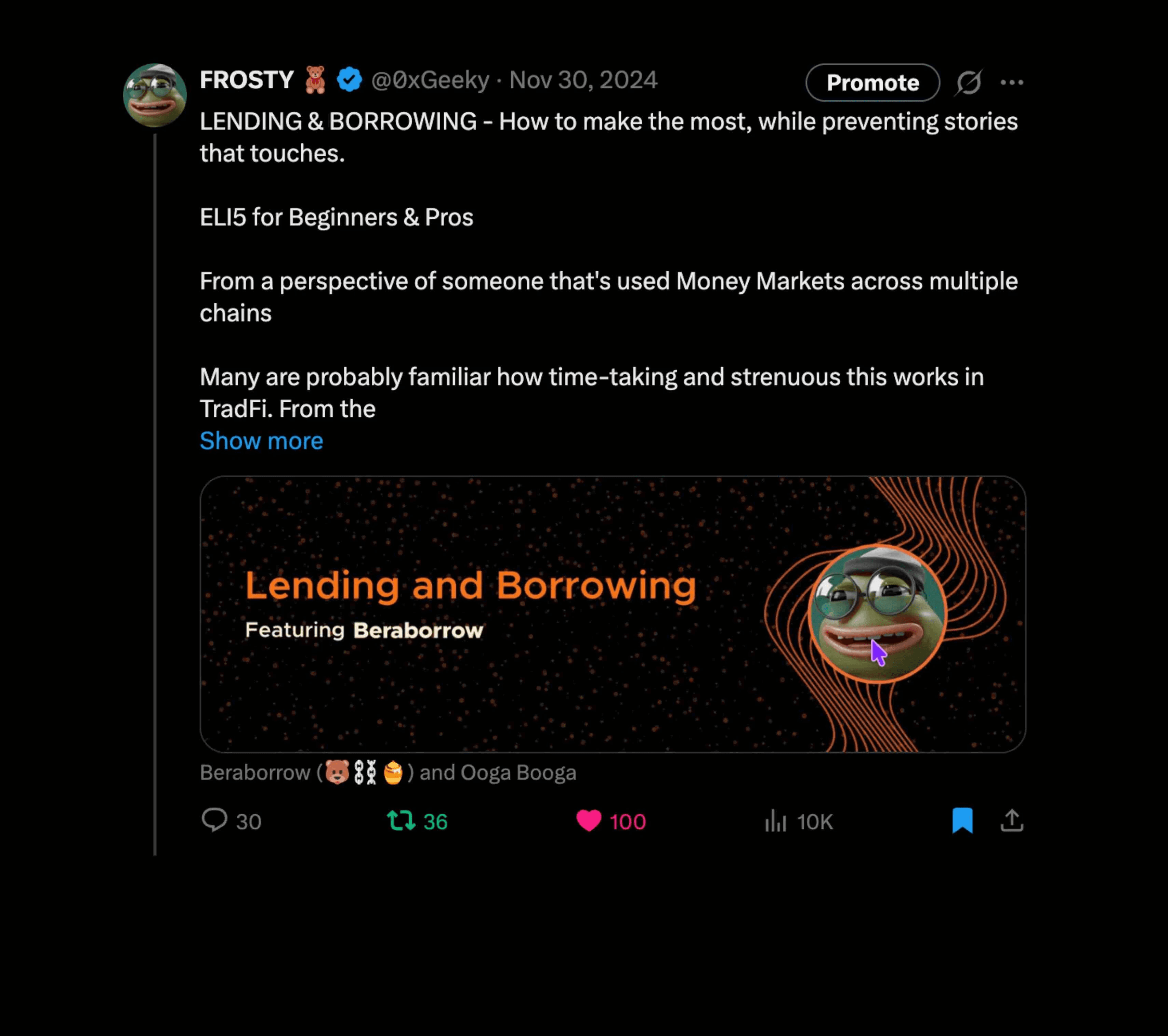Click the share upload arrow icon

pos(1012,820)
